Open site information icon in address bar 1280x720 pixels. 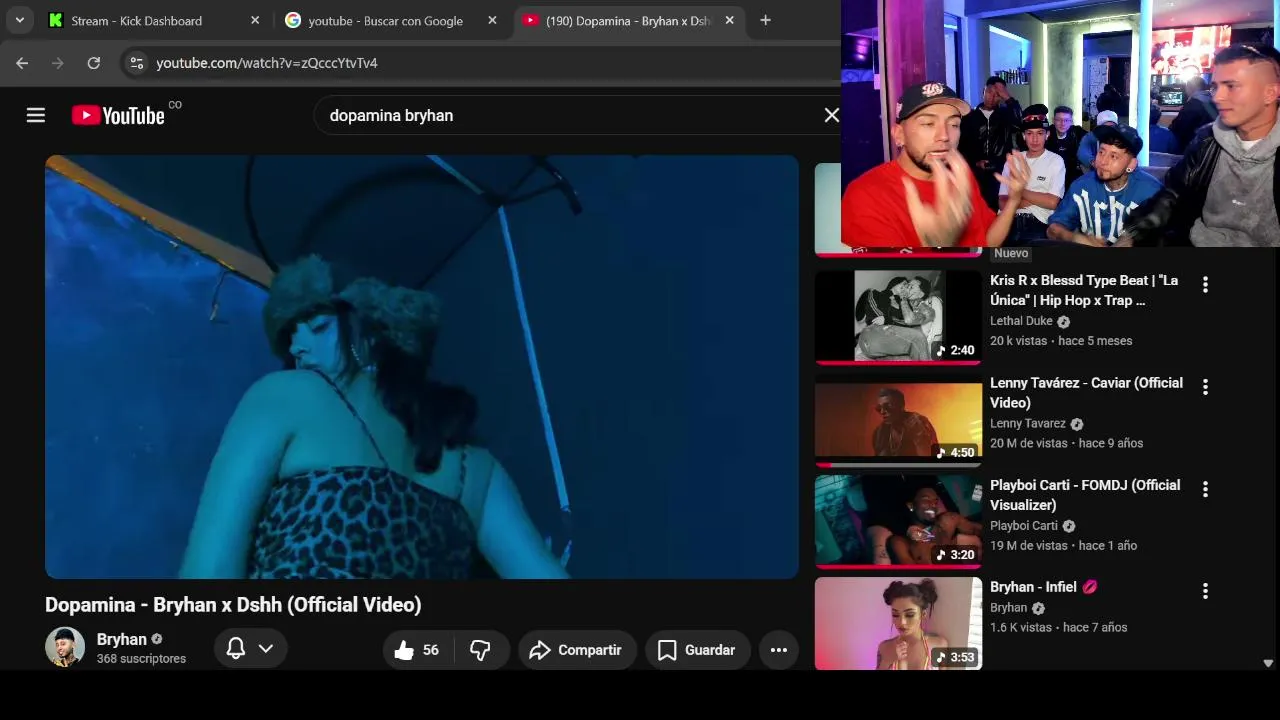[x=136, y=63]
